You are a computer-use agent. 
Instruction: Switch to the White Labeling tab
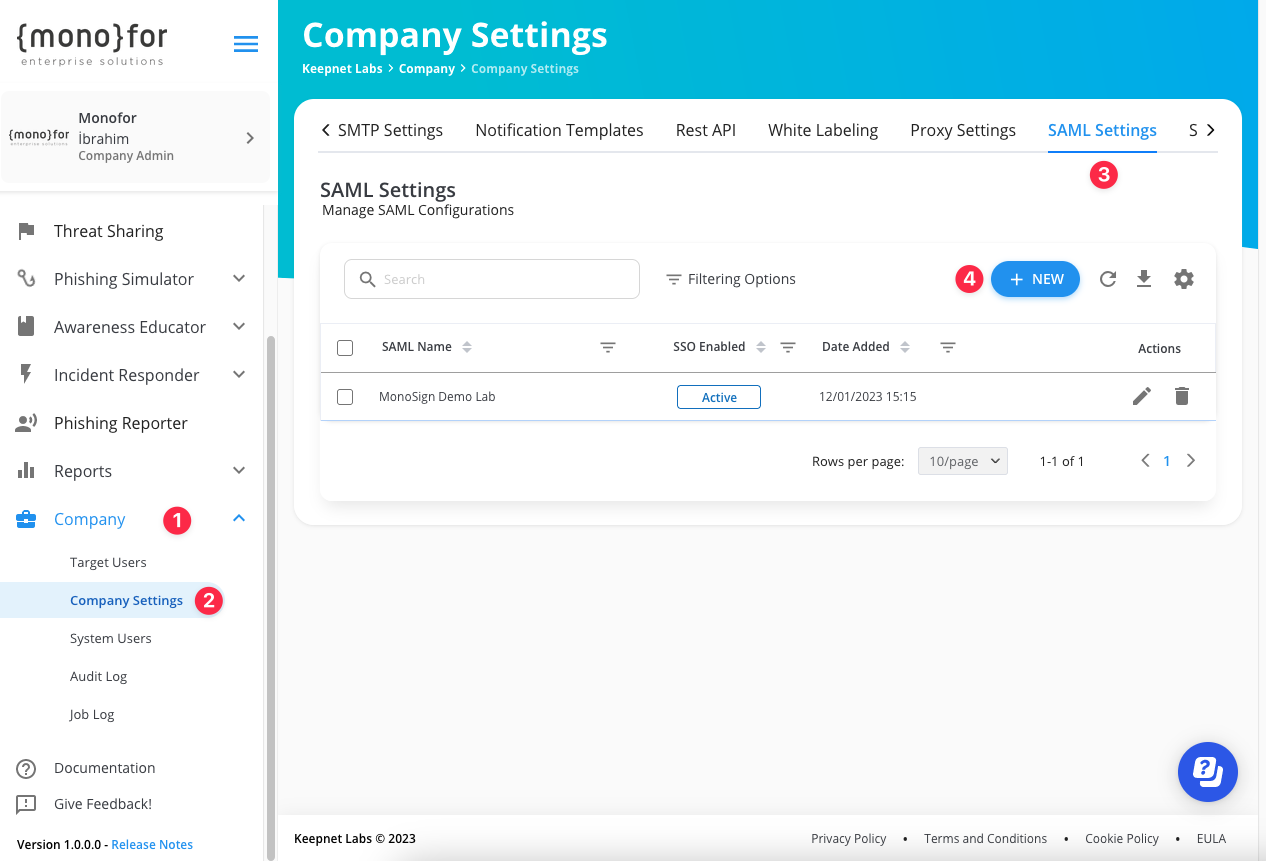pyautogui.click(x=822, y=130)
